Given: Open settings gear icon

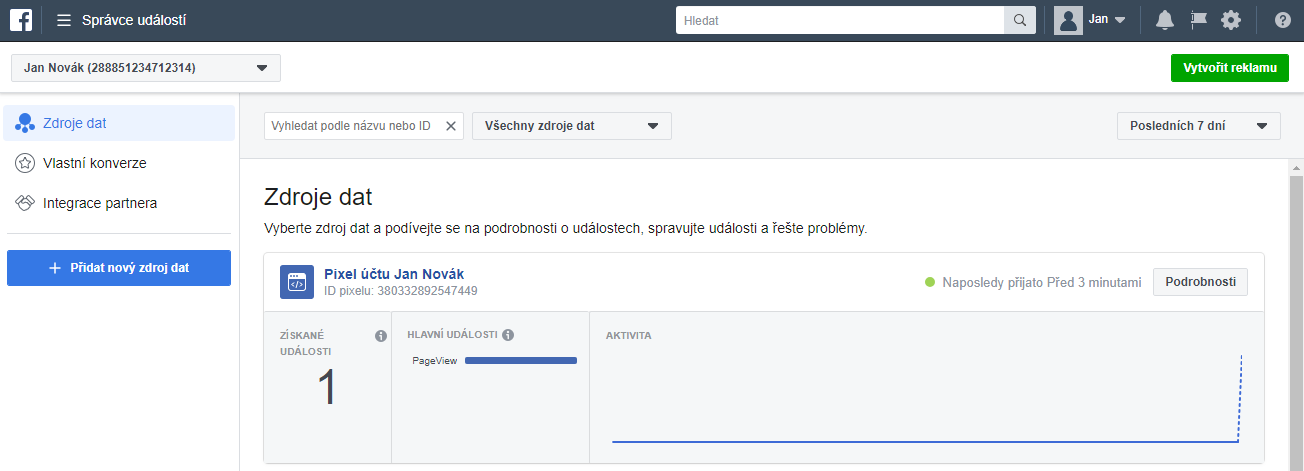Looking at the screenshot, I should click(1231, 20).
